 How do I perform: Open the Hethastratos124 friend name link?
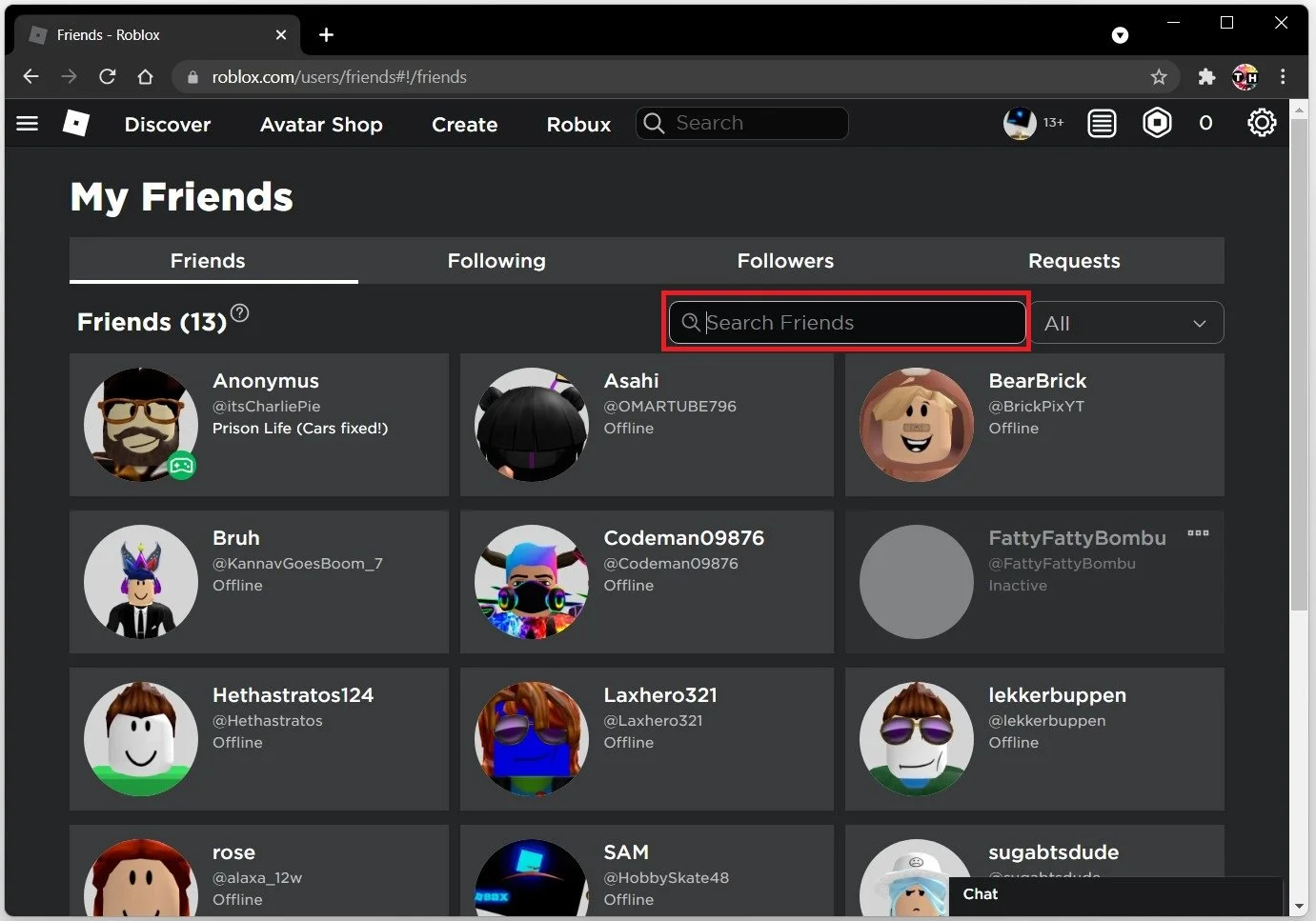(x=294, y=695)
